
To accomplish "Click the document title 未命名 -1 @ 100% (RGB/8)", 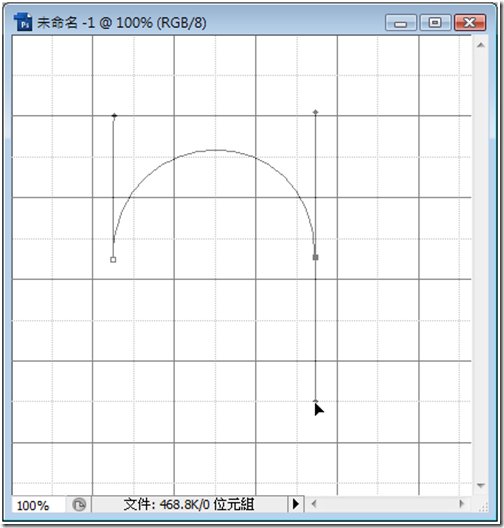I will (x=122, y=23).
